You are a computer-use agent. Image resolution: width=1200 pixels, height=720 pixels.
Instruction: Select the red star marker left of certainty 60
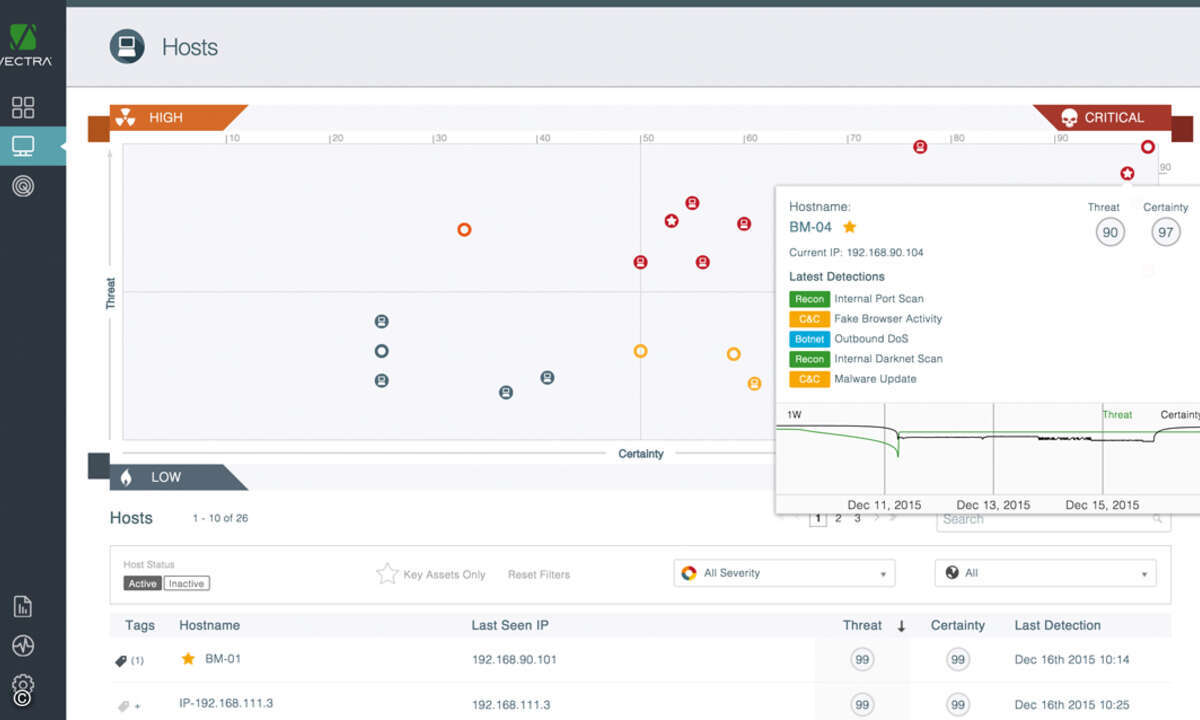pyautogui.click(x=671, y=221)
